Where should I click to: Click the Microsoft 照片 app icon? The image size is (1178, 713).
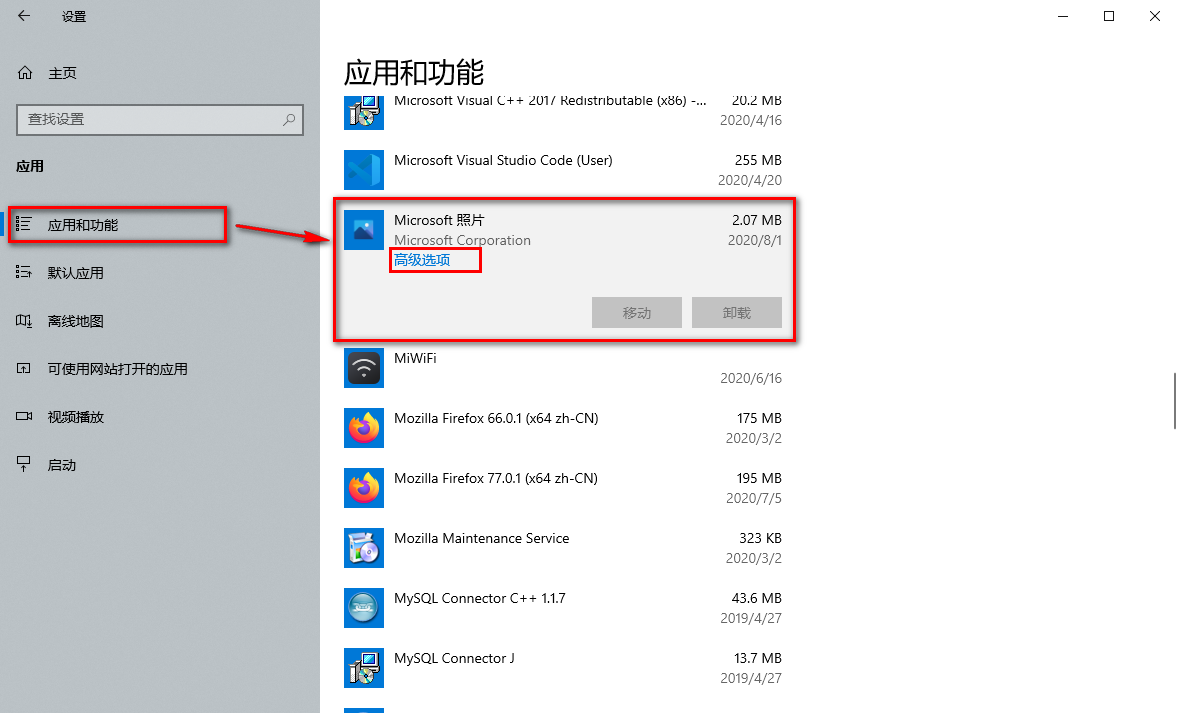point(364,230)
